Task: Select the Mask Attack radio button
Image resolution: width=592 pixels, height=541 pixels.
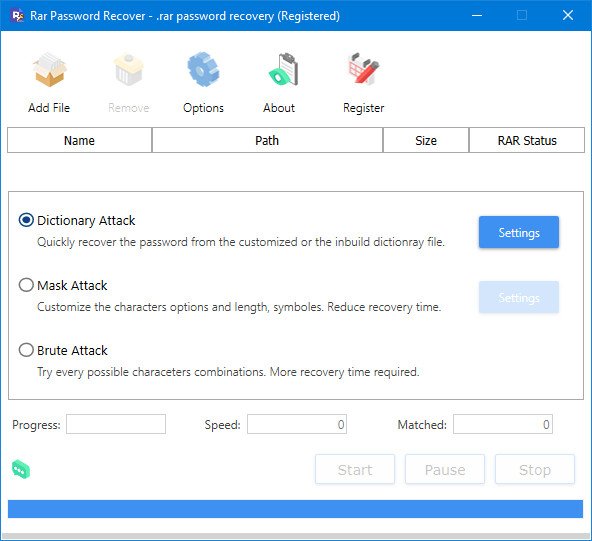Action: tap(26, 285)
